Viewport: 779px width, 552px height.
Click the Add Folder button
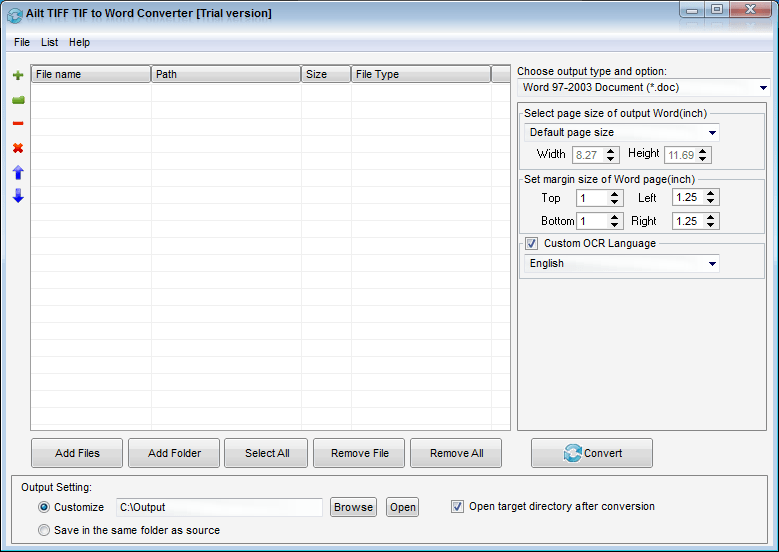(x=174, y=453)
